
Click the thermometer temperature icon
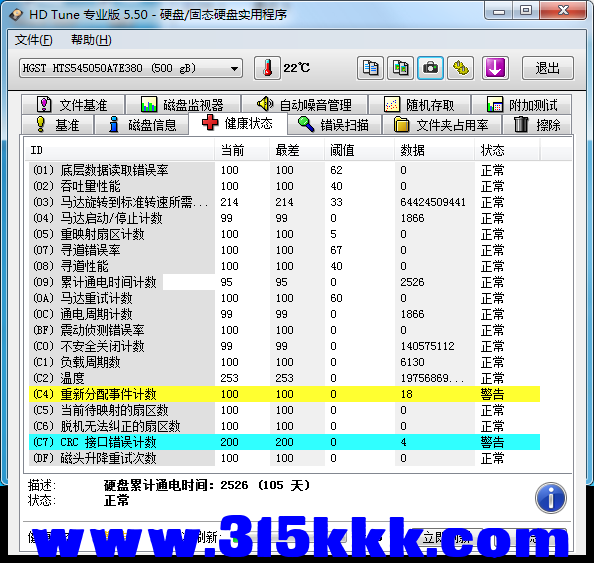[267, 68]
